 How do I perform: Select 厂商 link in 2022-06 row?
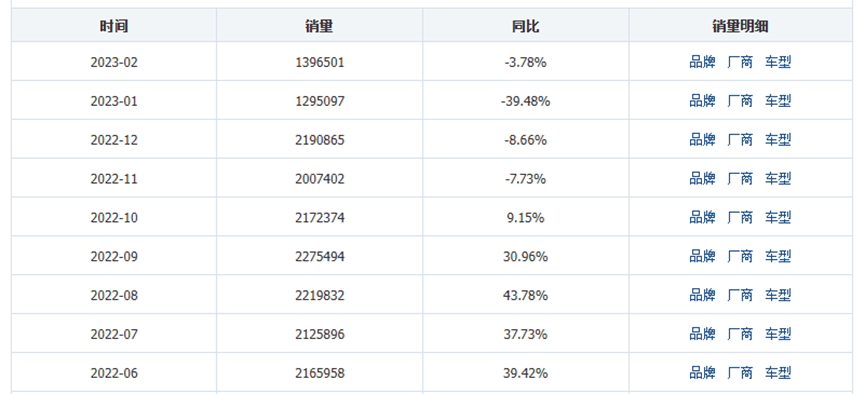click(740, 374)
